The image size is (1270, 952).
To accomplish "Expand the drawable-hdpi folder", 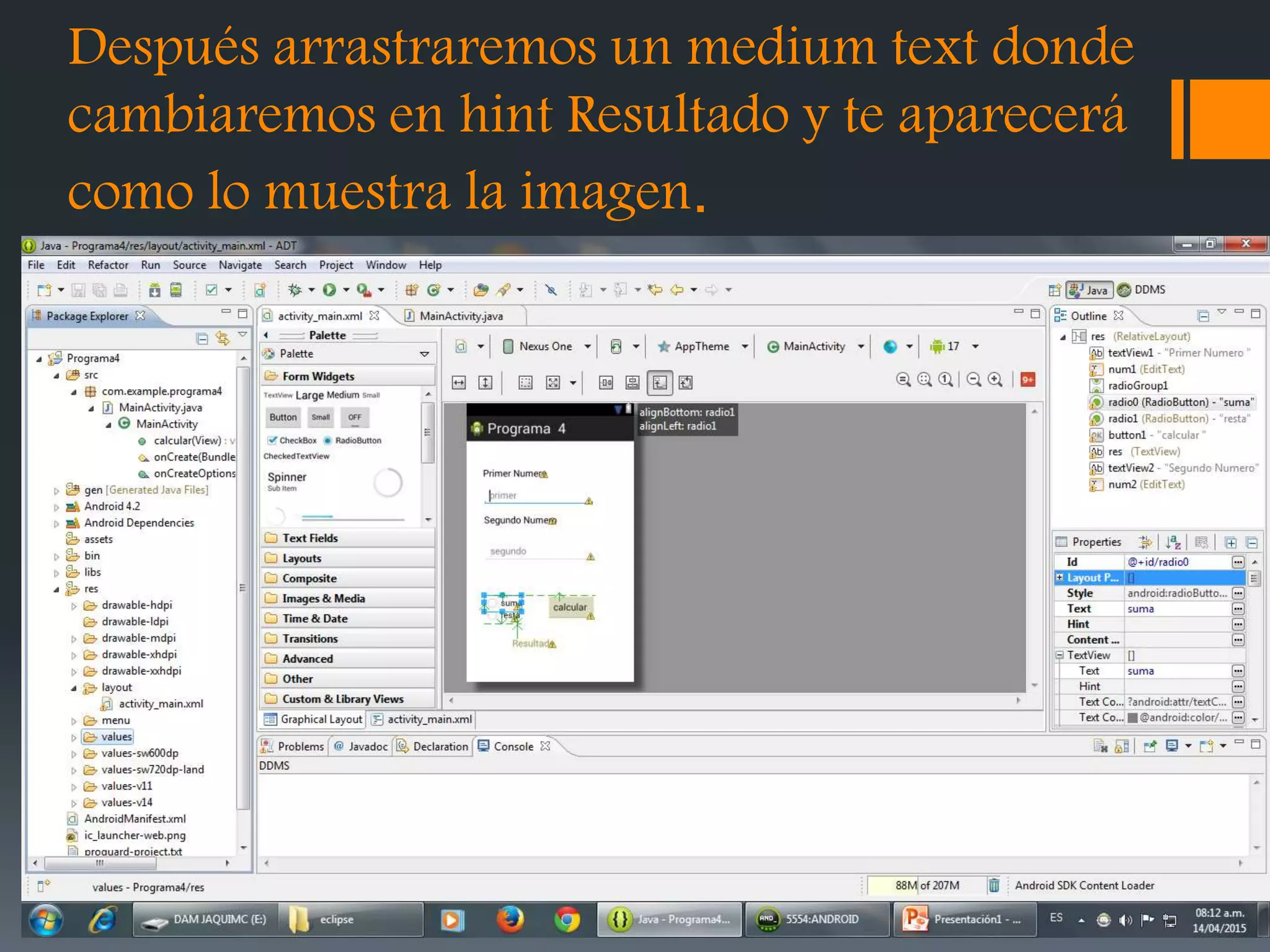I will 74,606.
